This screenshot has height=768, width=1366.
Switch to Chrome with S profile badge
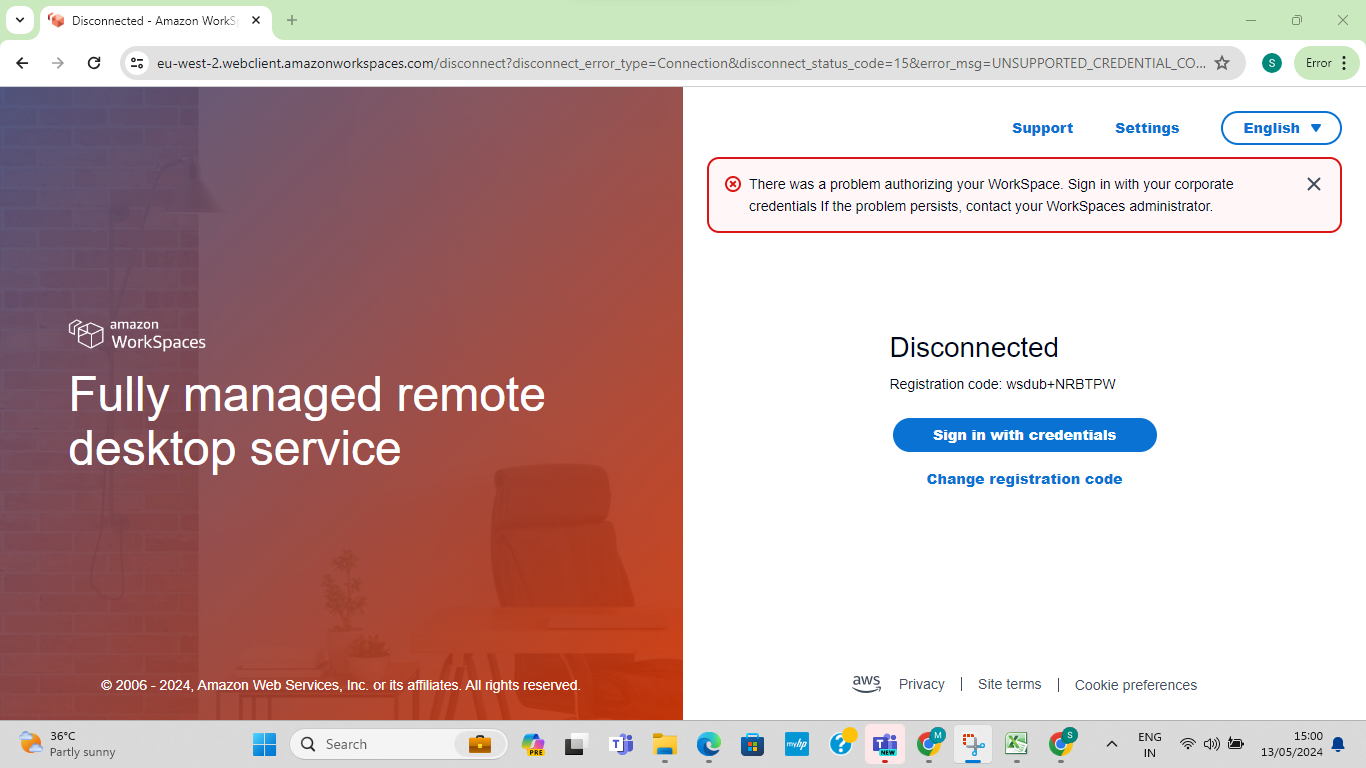[1061, 744]
